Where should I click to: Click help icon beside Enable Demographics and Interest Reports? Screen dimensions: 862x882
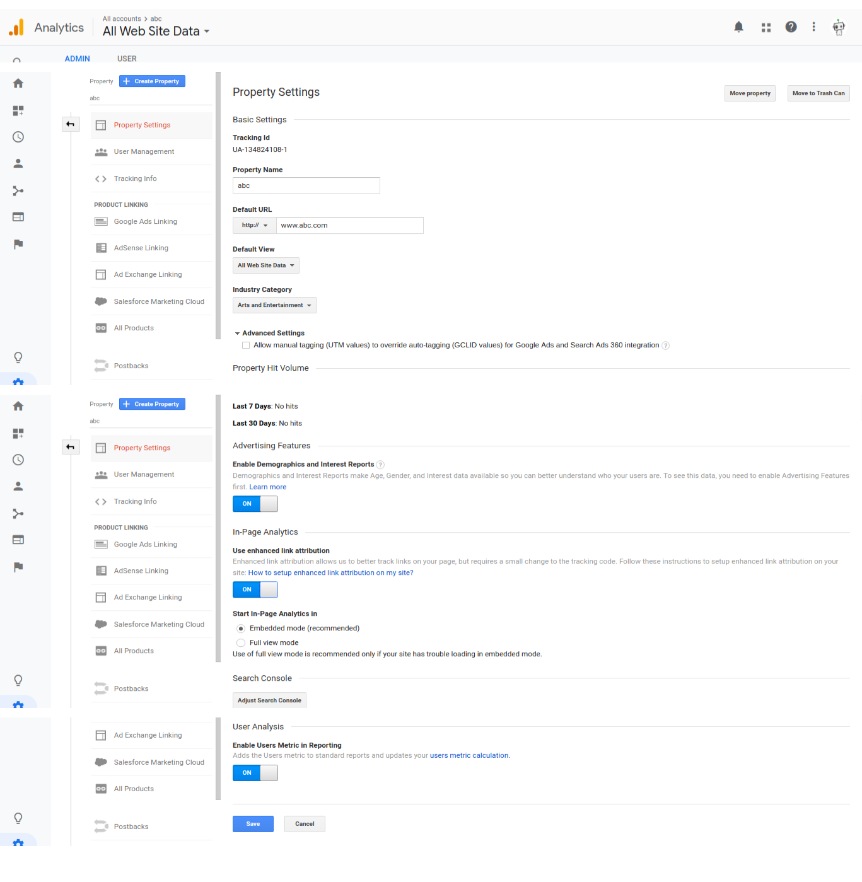point(381,464)
